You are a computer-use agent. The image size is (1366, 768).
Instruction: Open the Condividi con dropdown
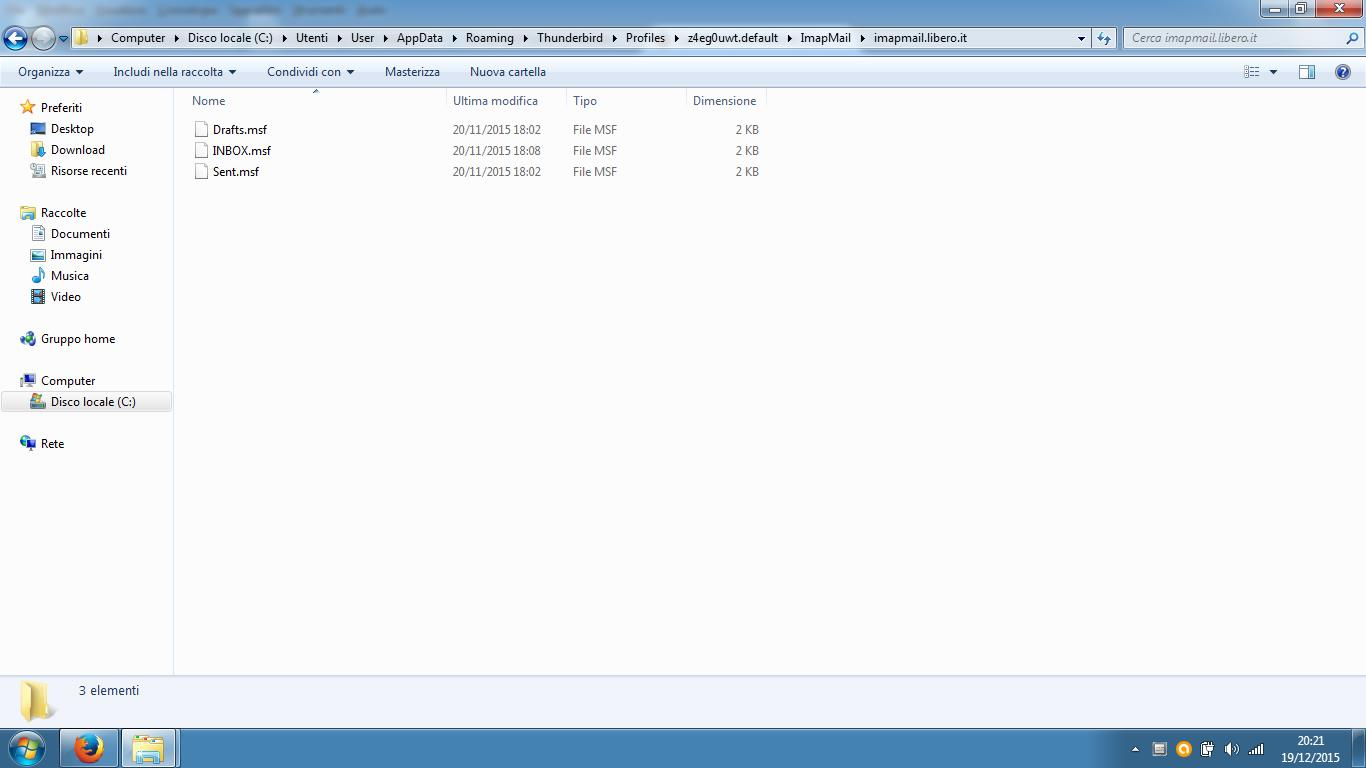310,72
